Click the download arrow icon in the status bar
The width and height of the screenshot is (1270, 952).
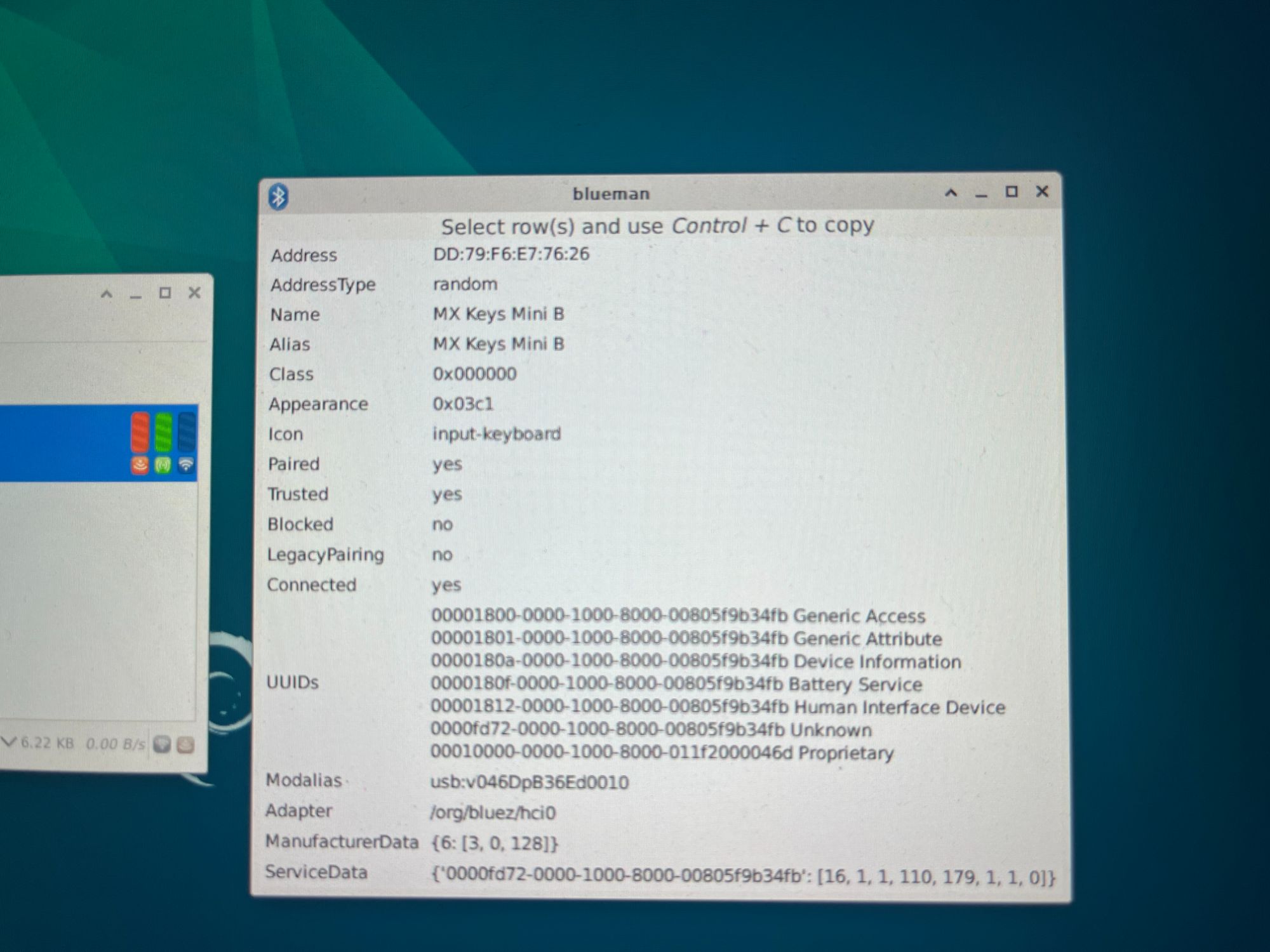click(8, 741)
